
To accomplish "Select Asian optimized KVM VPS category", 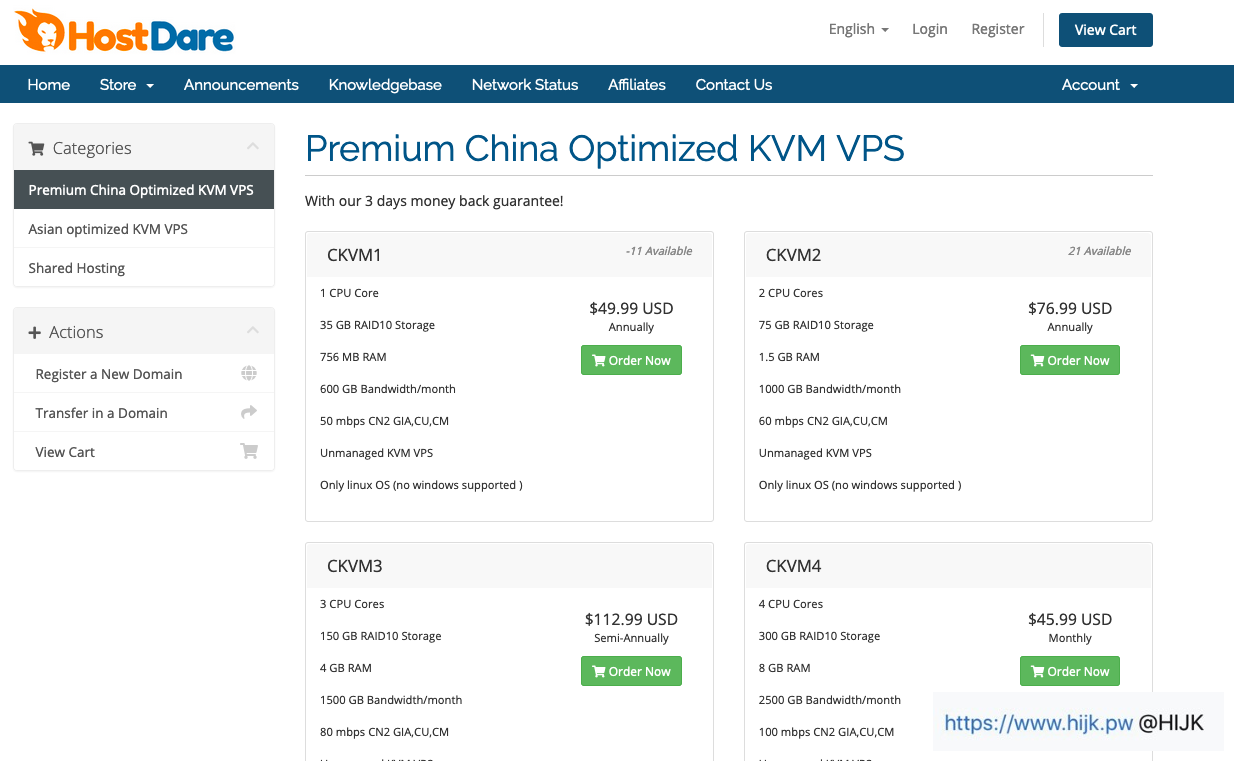I will [108, 229].
